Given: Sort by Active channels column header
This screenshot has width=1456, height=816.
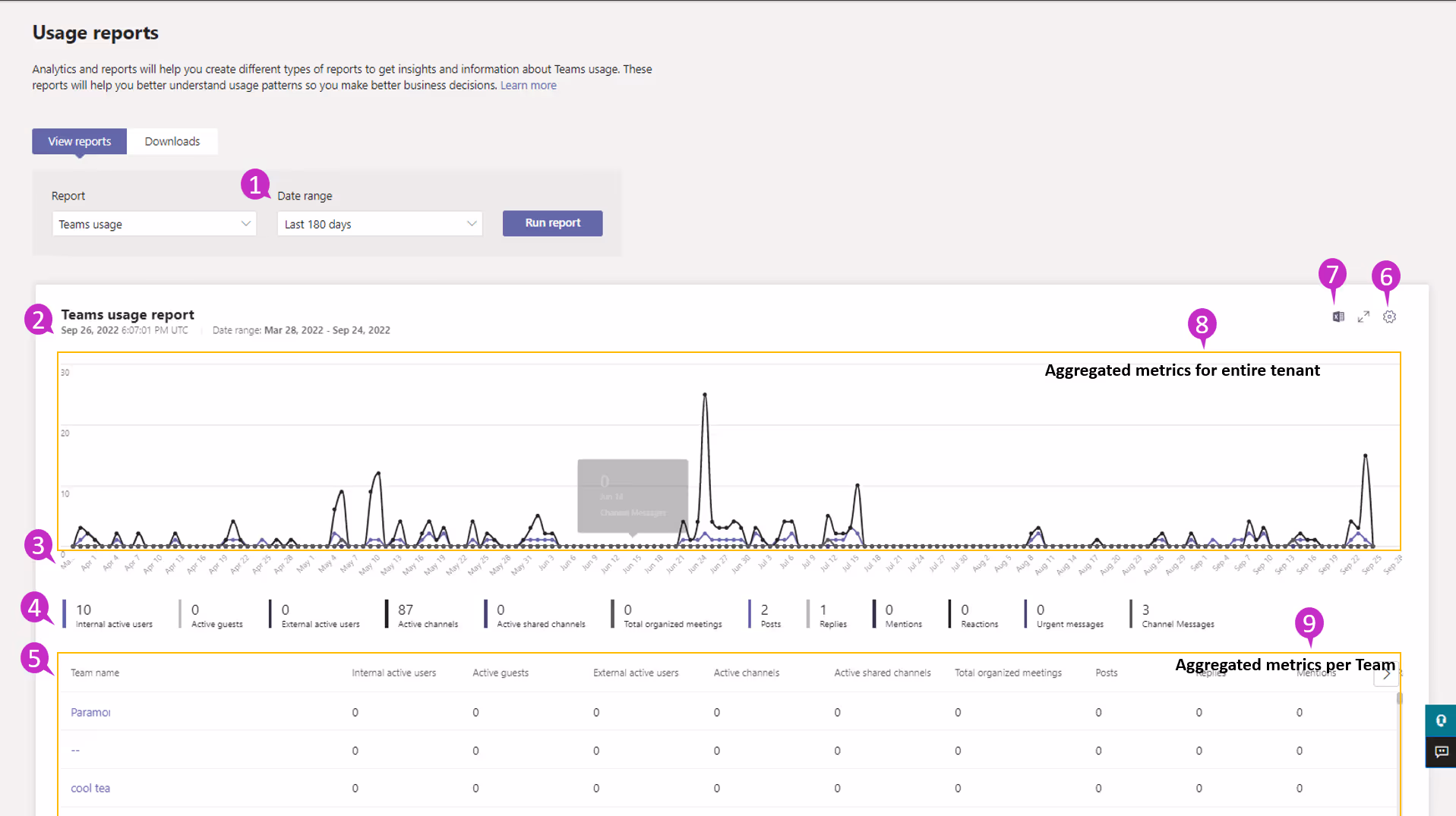Looking at the screenshot, I should click(x=746, y=673).
